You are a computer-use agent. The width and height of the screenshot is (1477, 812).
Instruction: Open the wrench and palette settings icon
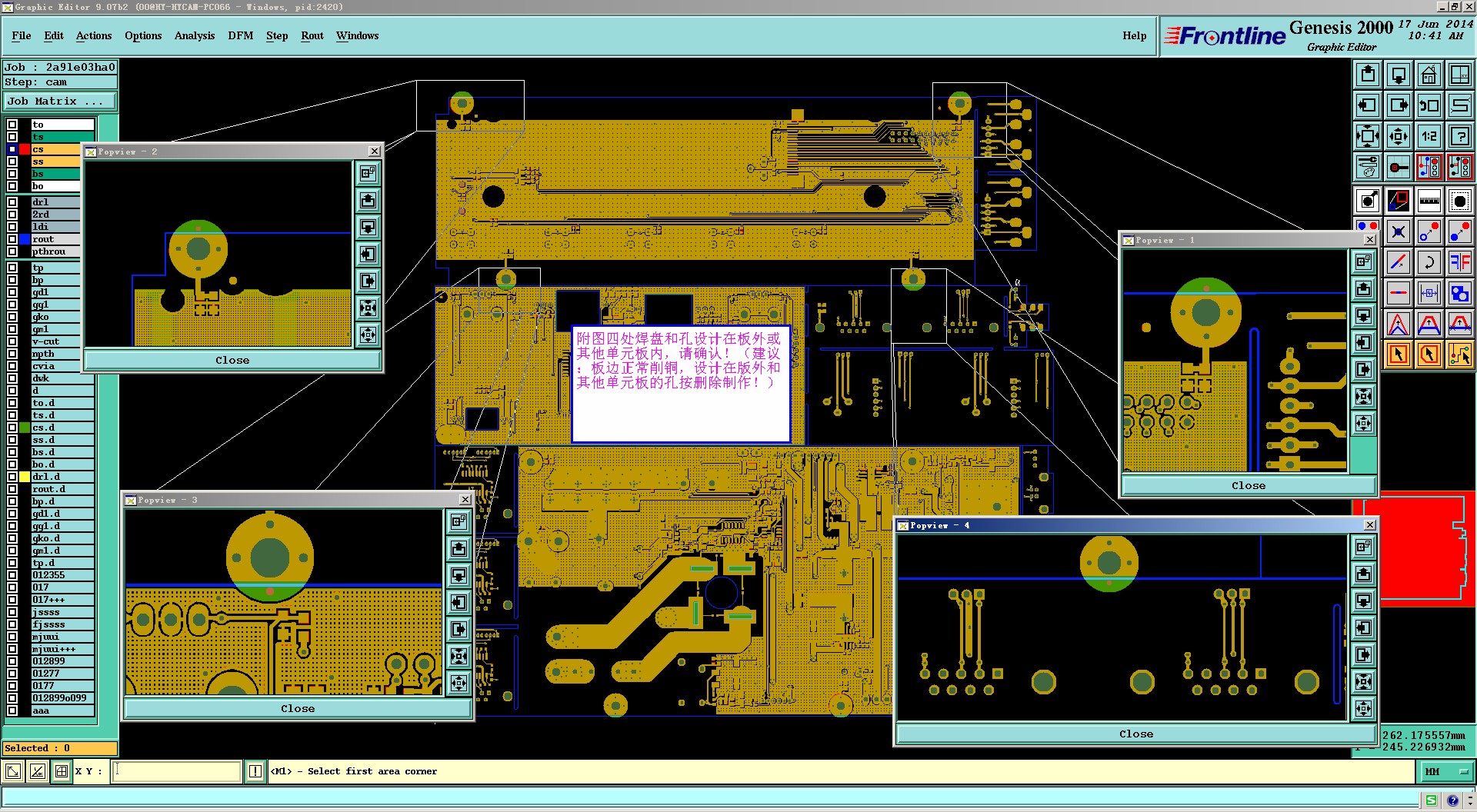coord(1368,167)
